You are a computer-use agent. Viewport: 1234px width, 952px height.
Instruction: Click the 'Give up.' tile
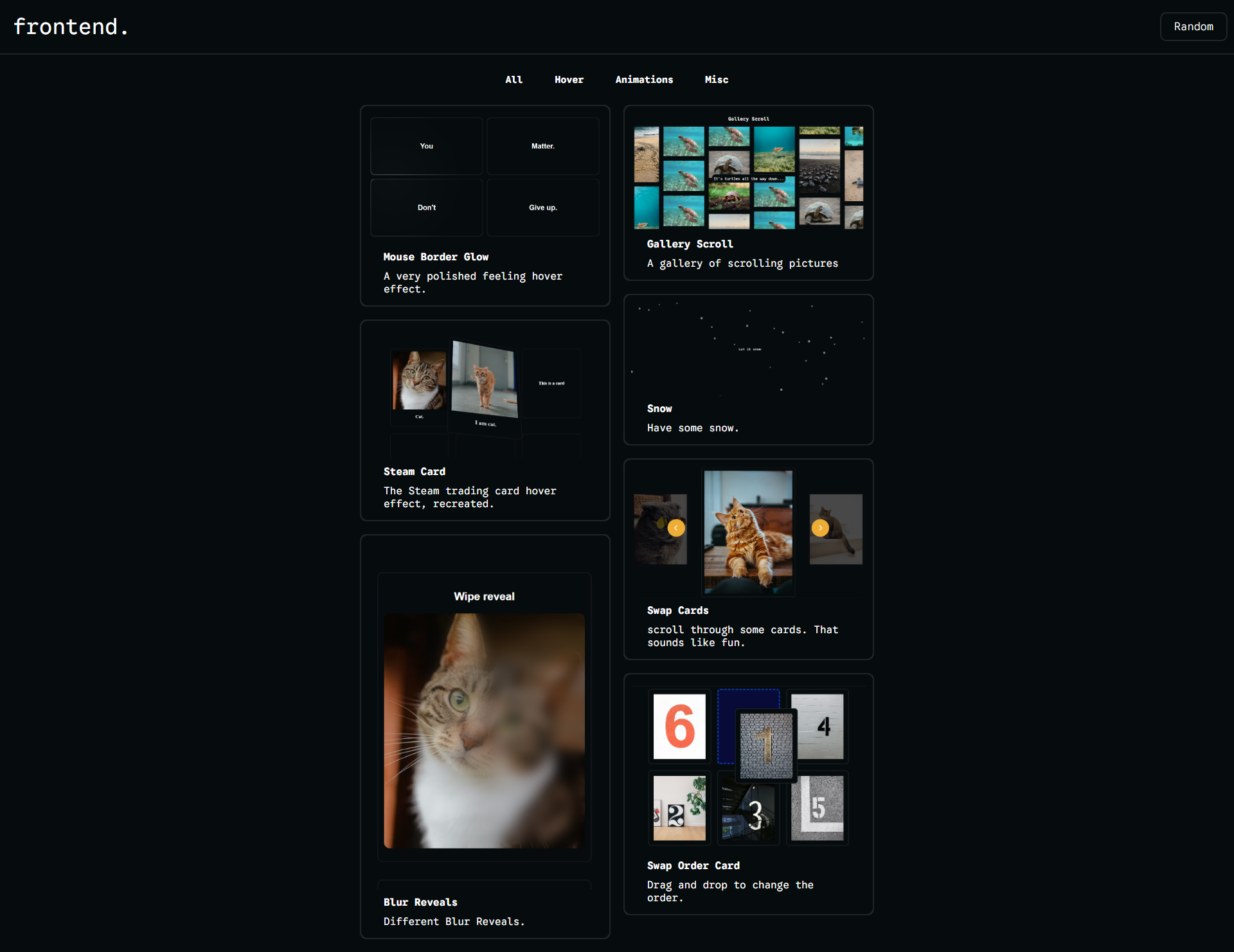click(x=542, y=208)
